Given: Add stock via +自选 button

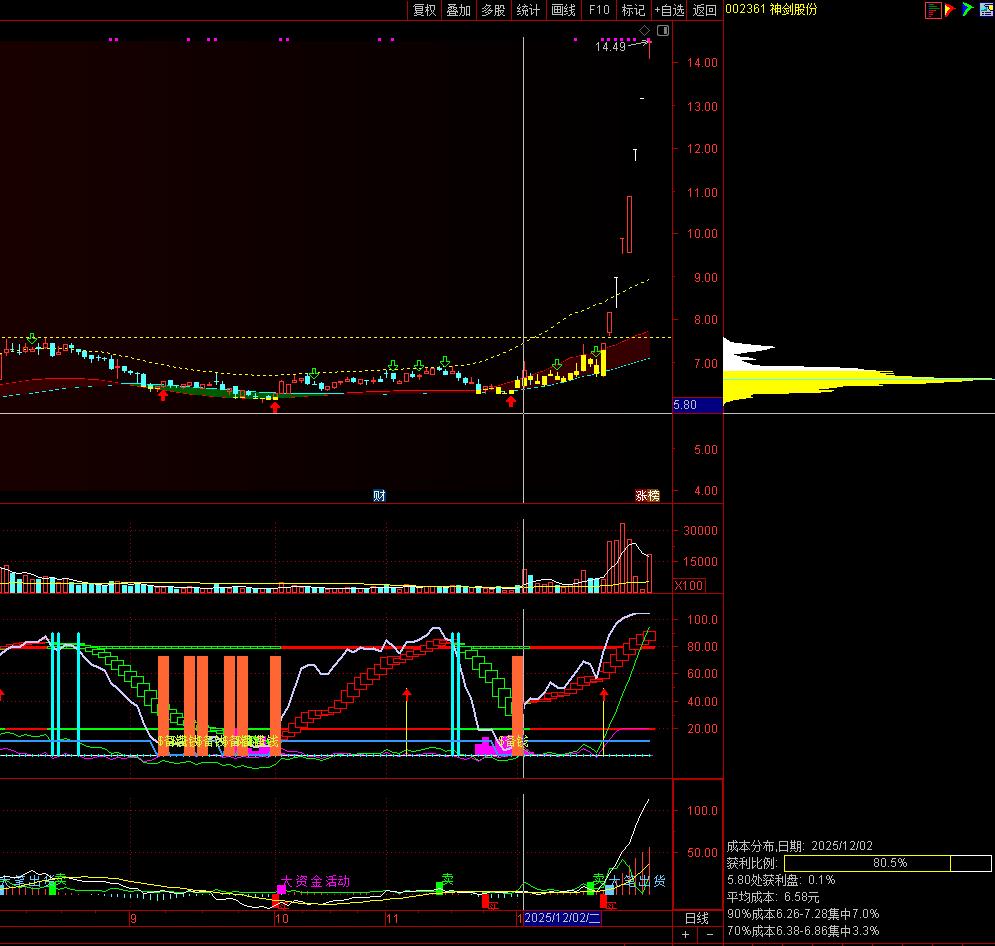Looking at the screenshot, I should pos(669,10).
